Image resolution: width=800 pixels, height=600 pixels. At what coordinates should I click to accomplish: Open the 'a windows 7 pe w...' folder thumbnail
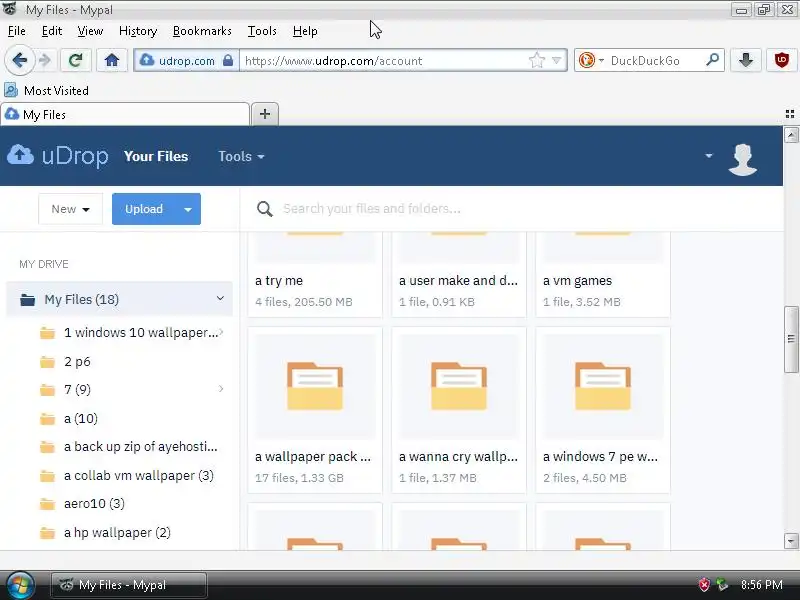click(x=603, y=386)
